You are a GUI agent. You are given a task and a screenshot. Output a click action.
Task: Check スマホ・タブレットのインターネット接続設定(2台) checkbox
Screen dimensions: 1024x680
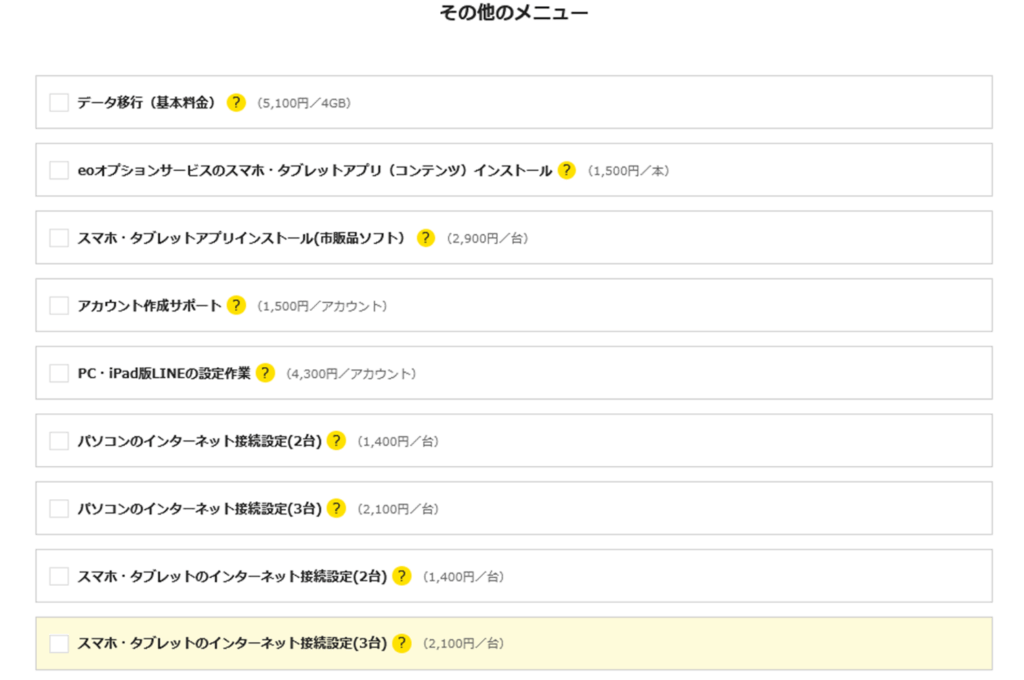click(59, 576)
